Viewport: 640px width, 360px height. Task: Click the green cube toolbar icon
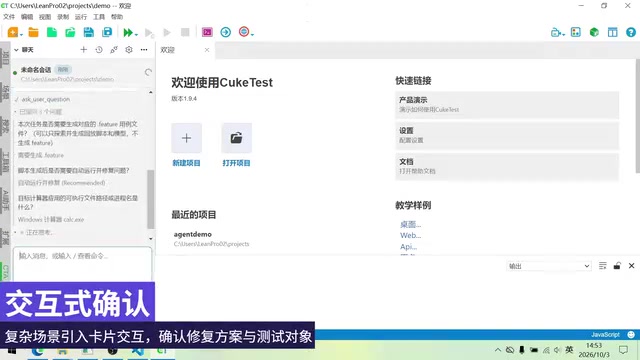click(x=594, y=32)
